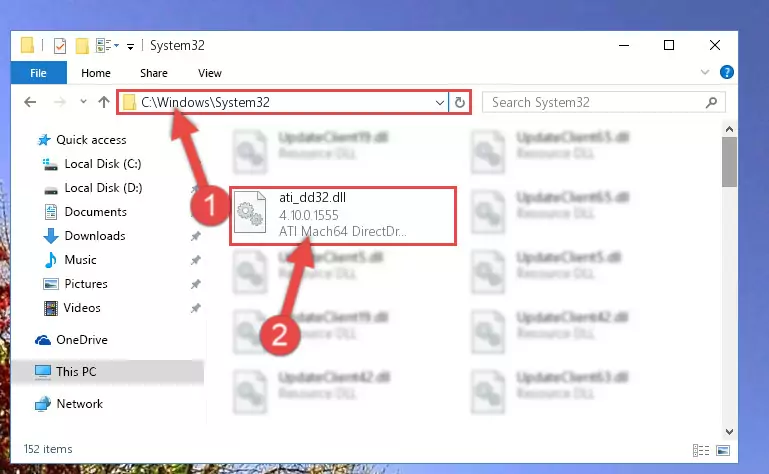This screenshot has width=769, height=474.
Task: Go back using the back arrow
Action: tap(30, 102)
